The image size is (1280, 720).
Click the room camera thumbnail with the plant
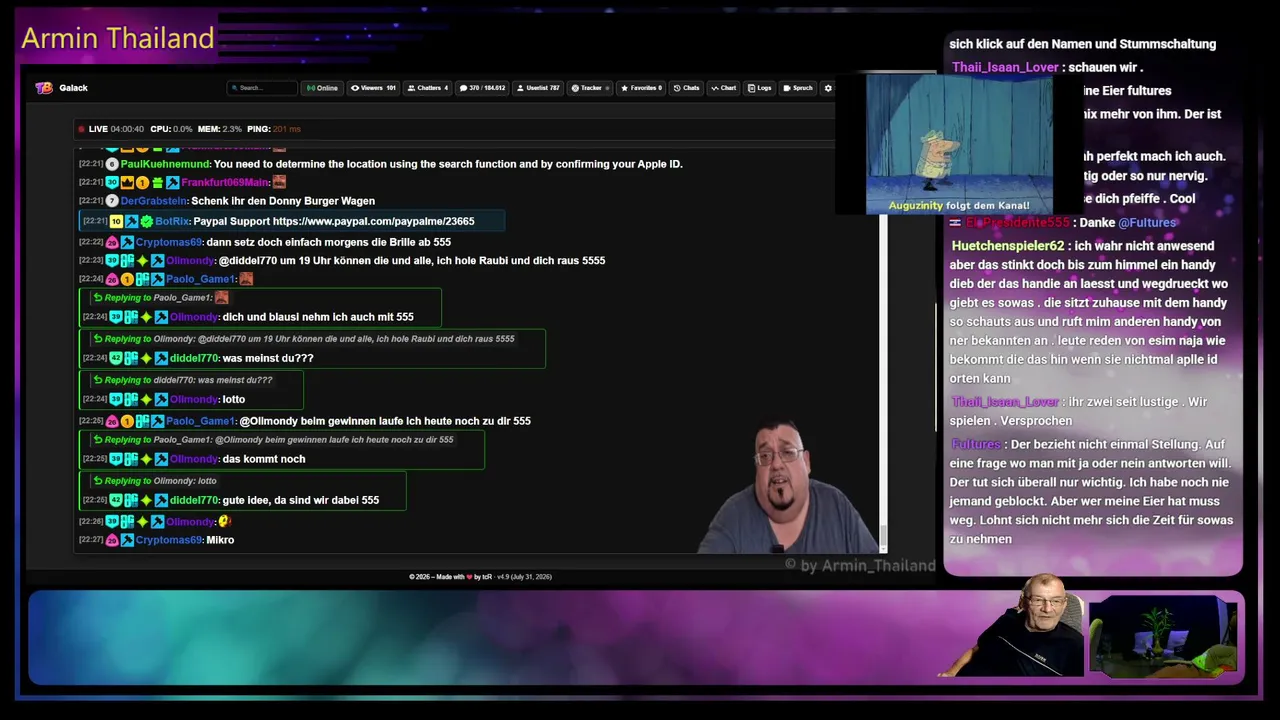point(1163,637)
